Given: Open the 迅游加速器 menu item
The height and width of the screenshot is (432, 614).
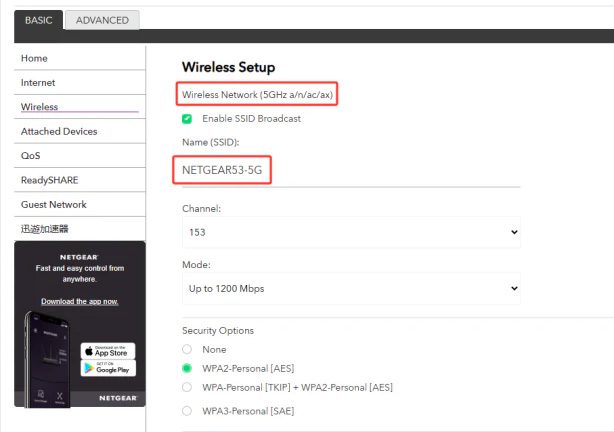Looking at the screenshot, I should [80, 229].
